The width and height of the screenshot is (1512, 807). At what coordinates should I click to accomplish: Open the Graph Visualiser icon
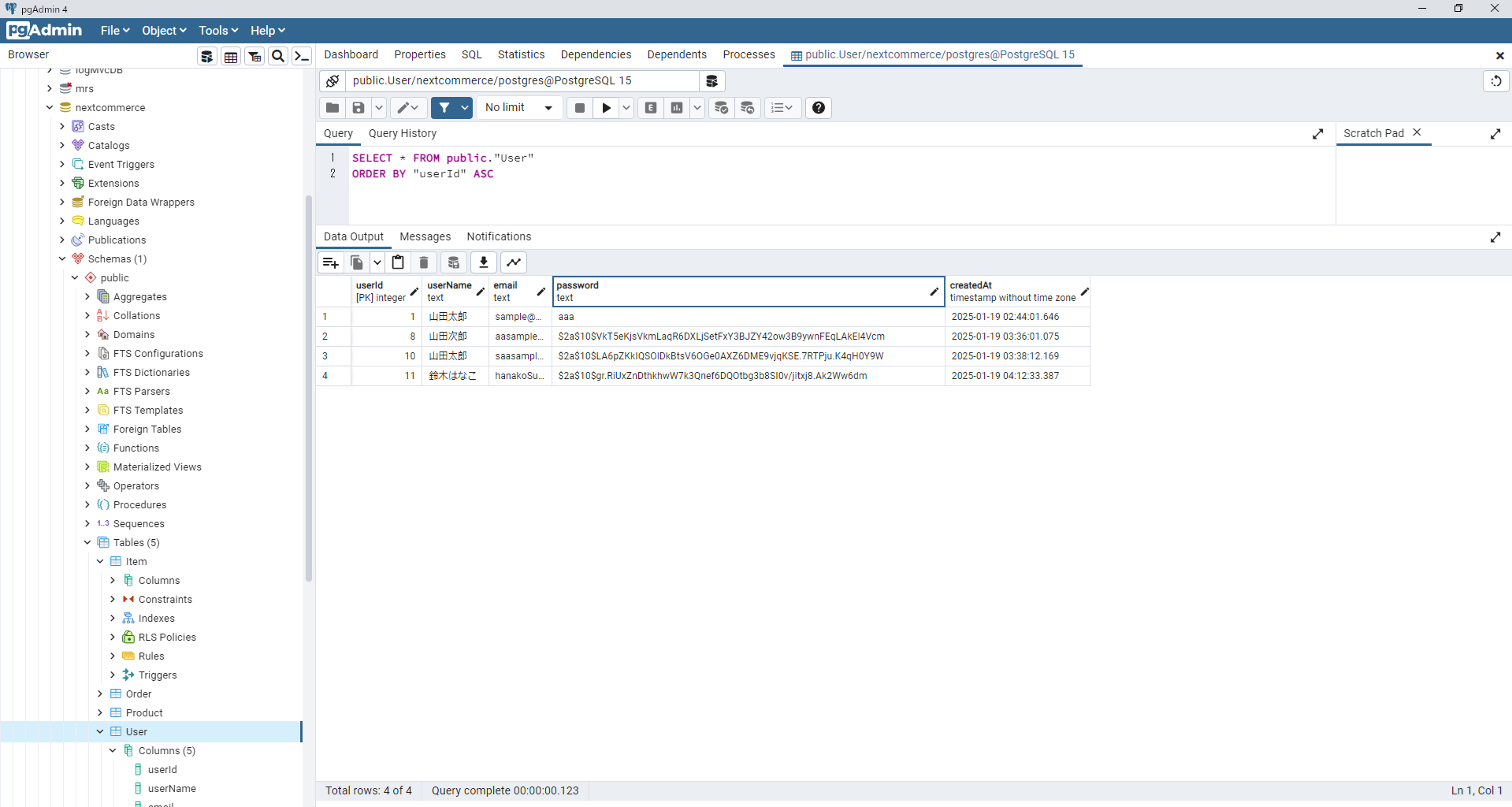coord(514,262)
